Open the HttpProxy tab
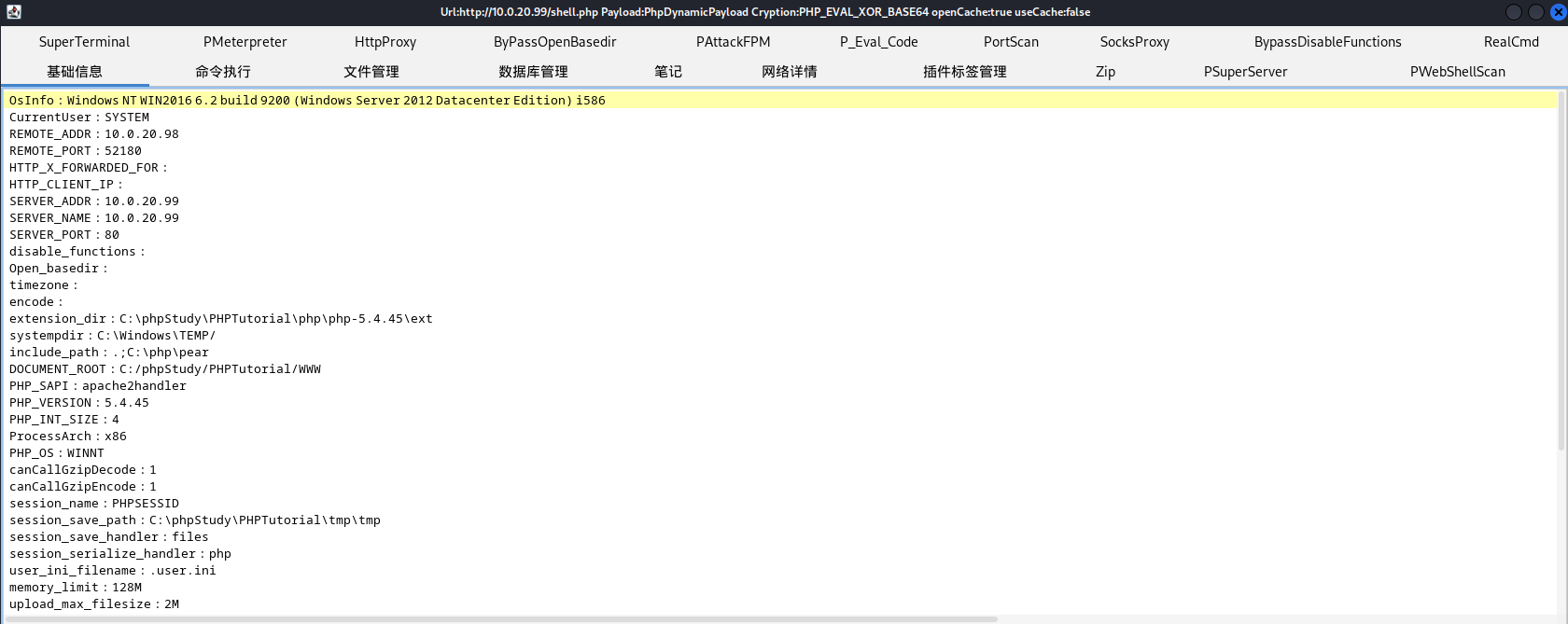The image size is (1568, 624). point(385,42)
